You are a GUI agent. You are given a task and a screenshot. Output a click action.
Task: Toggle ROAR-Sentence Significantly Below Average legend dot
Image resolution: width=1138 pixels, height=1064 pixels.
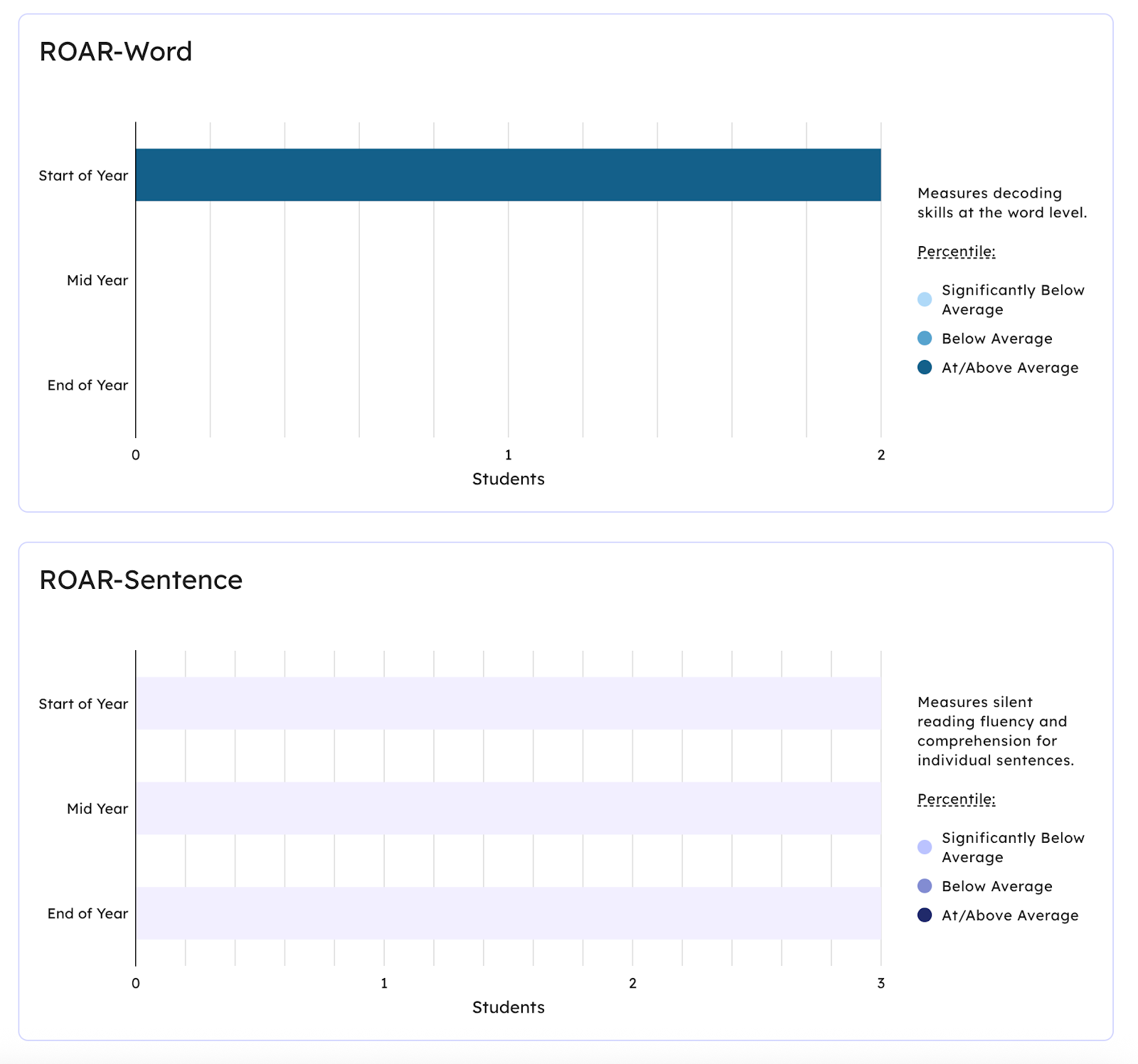(x=925, y=847)
